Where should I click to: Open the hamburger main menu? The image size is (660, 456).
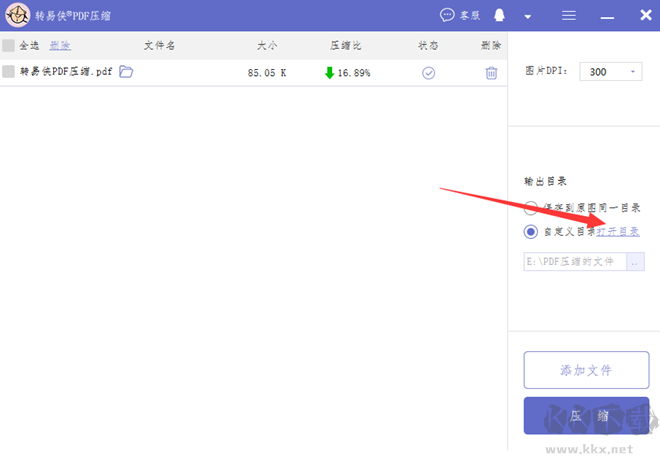pyautogui.click(x=569, y=16)
